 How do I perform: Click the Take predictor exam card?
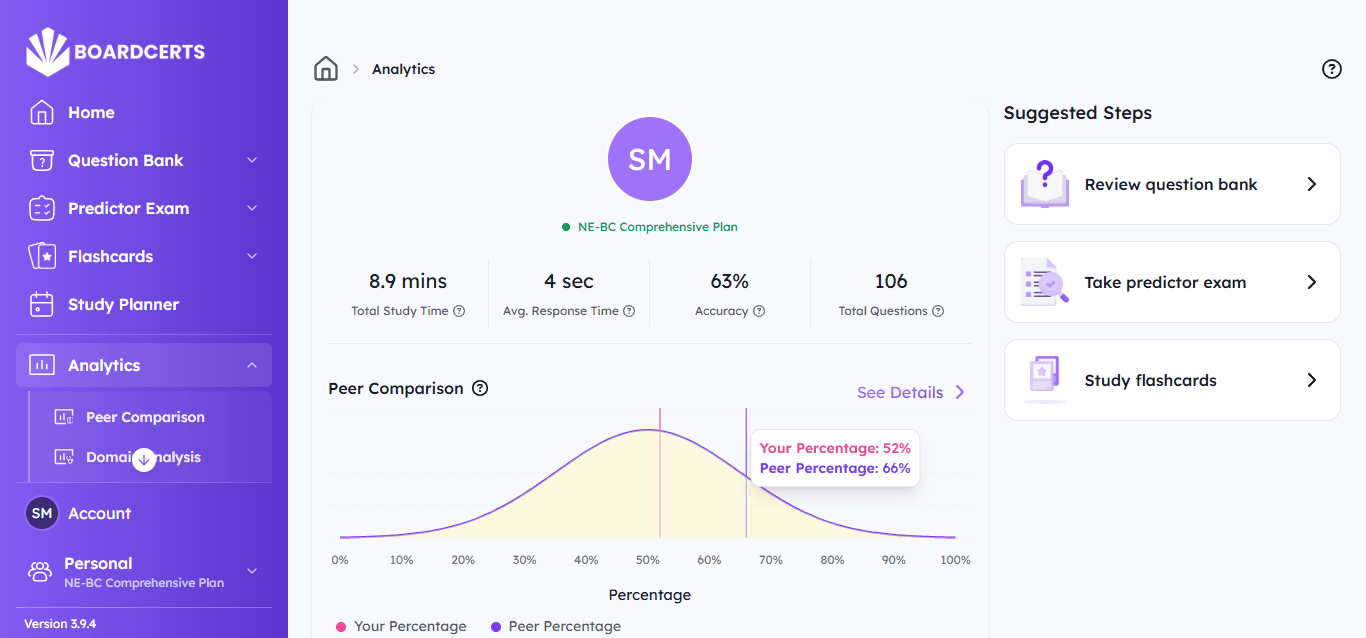pyautogui.click(x=1171, y=282)
